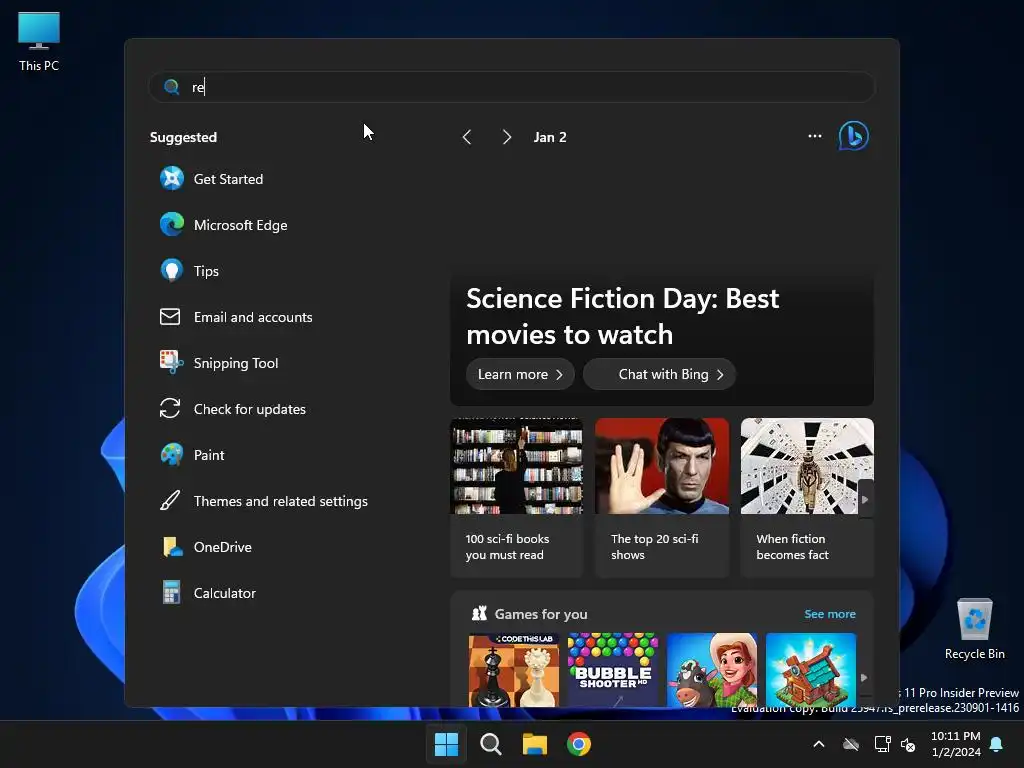
Task: Select This PC desktop icon
Action: (x=39, y=42)
